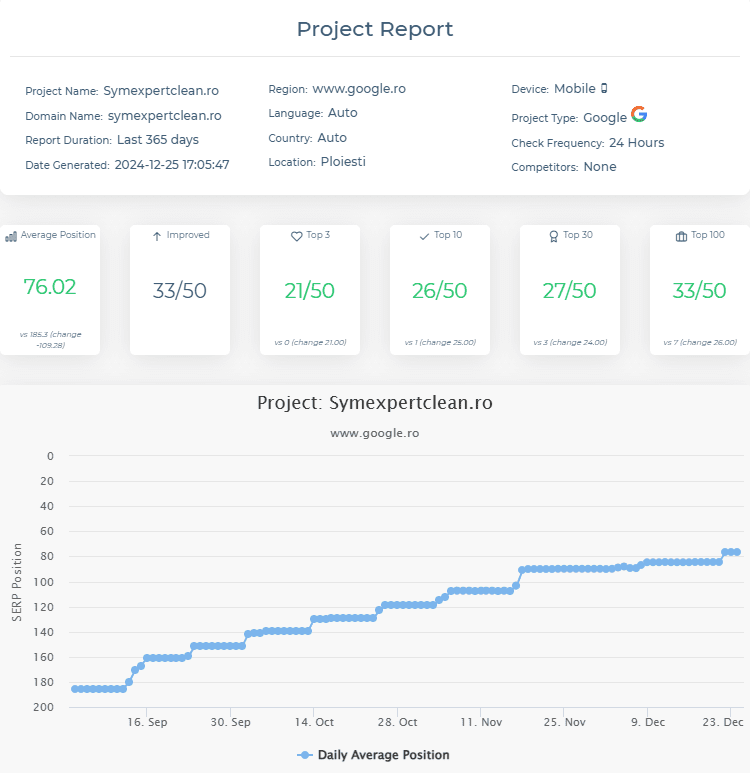Click the briefcase icon in Top 100 card

pos(681,236)
